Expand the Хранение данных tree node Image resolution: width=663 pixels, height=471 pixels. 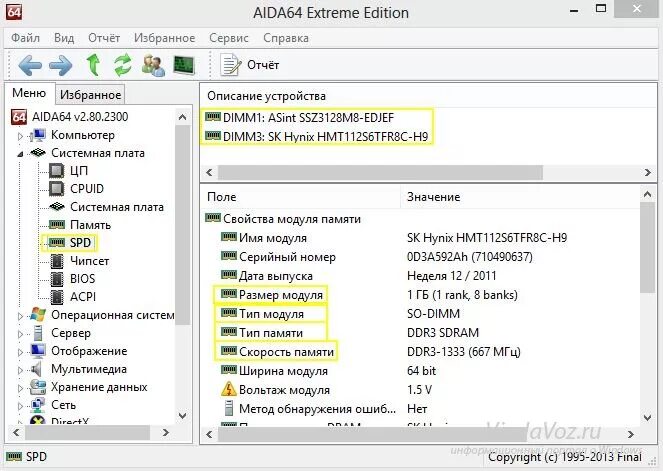20,388
